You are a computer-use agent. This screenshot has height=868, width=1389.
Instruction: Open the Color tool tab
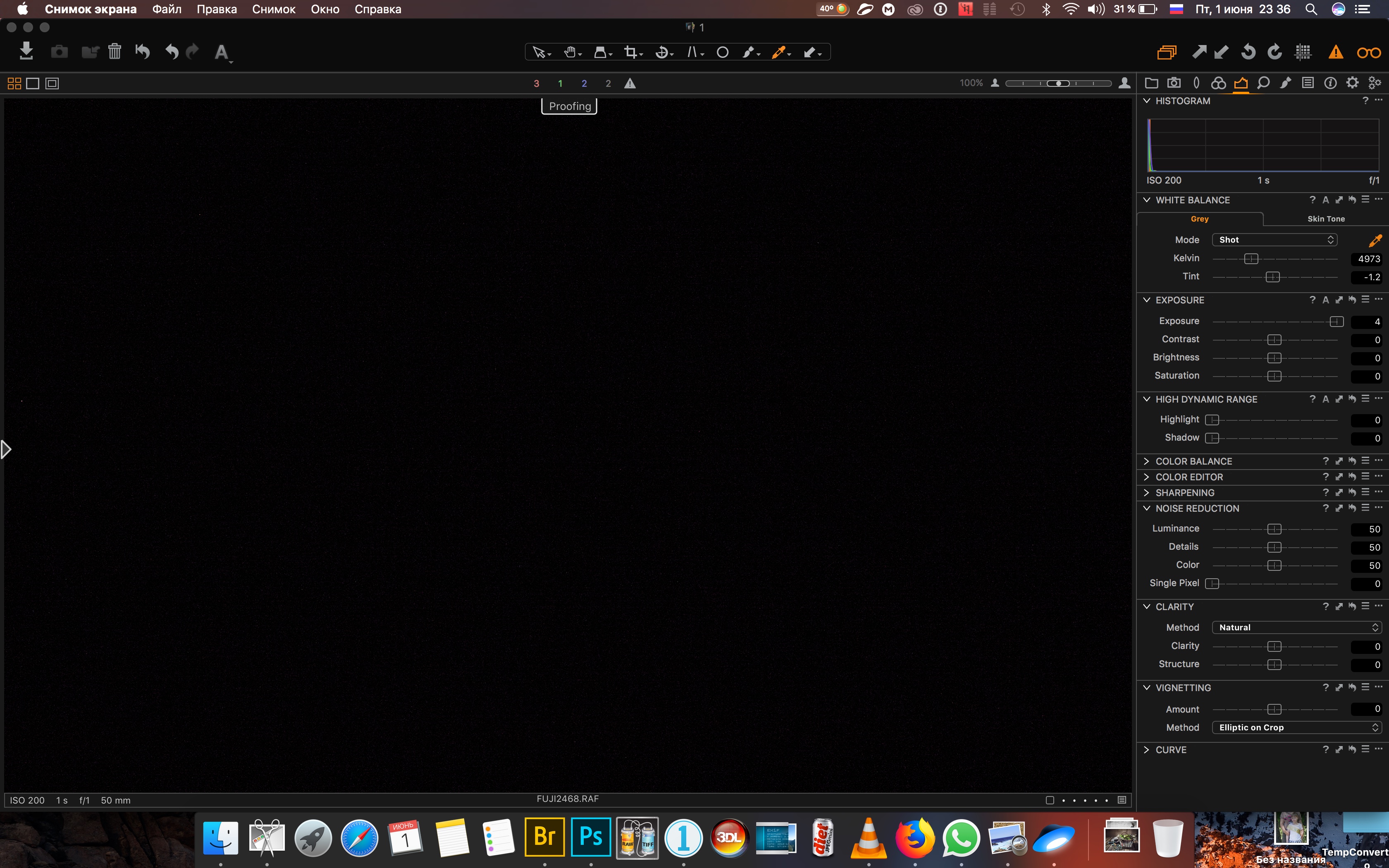1219,83
